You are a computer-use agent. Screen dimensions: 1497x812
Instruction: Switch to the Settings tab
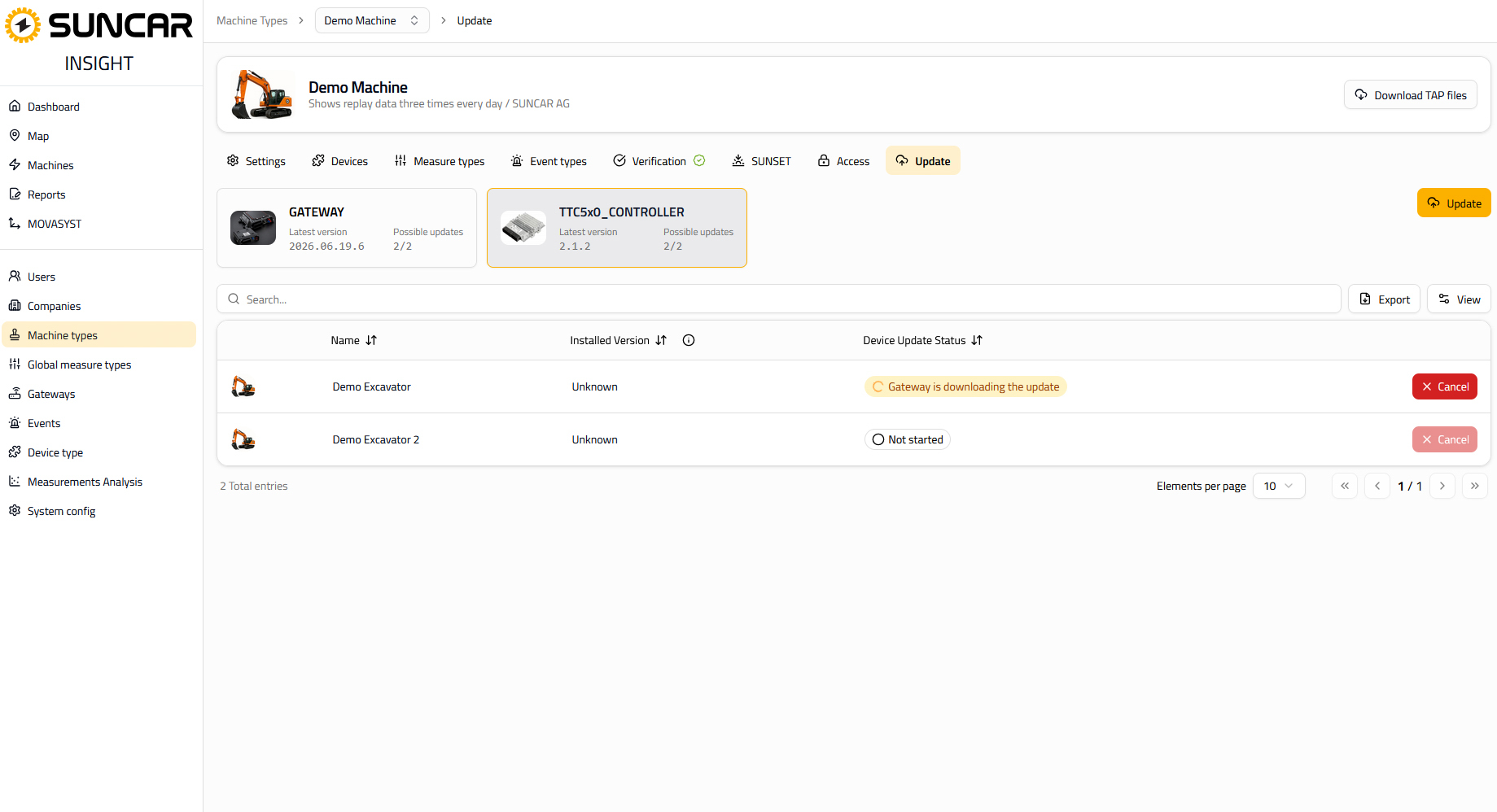tap(256, 161)
